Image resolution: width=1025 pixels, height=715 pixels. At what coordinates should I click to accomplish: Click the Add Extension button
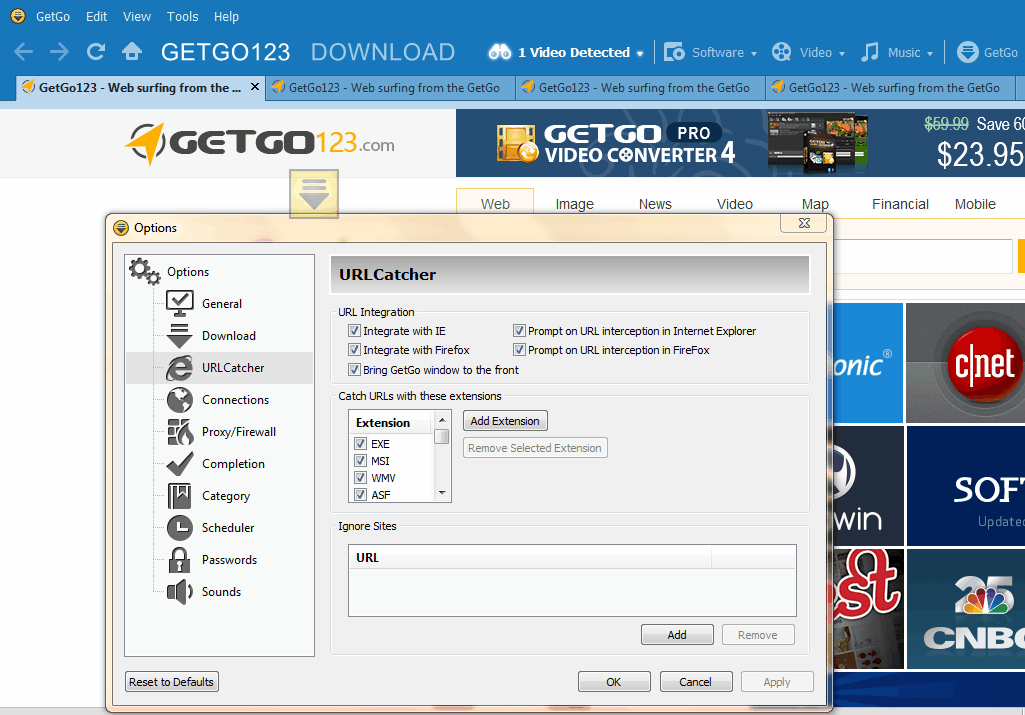pyautogui.click(x=505, y=421)
